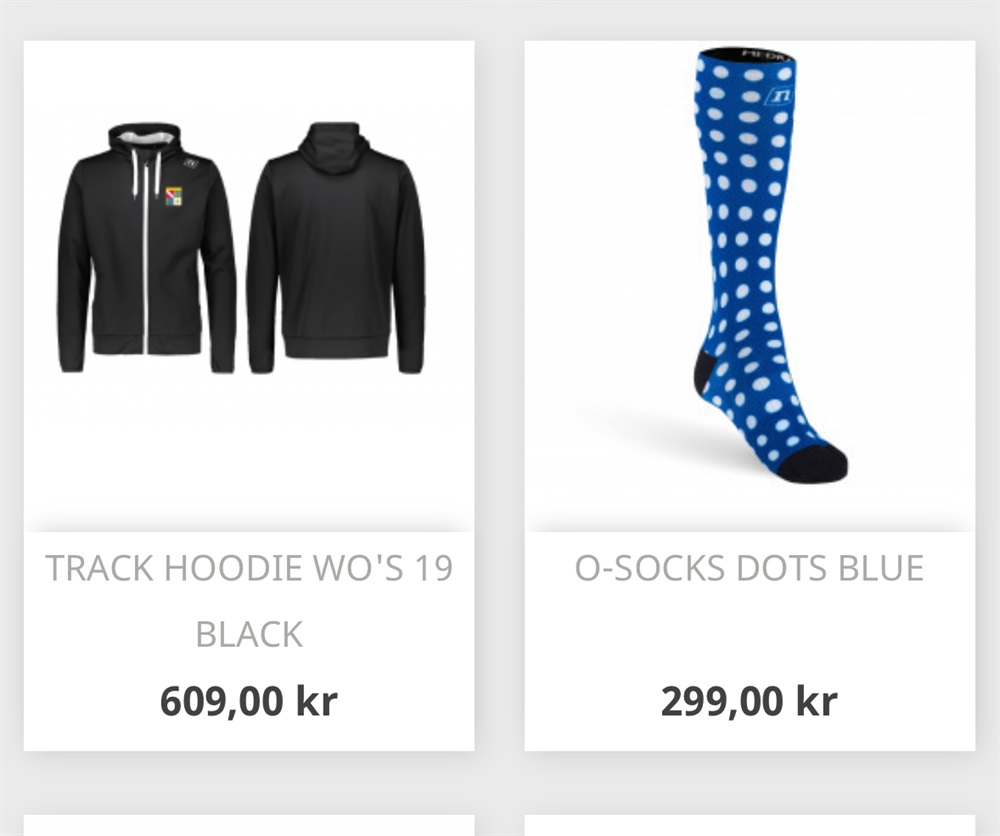Click the word BLACK in hoodie title
This screenshot has width=1000, height=836.
249,634
